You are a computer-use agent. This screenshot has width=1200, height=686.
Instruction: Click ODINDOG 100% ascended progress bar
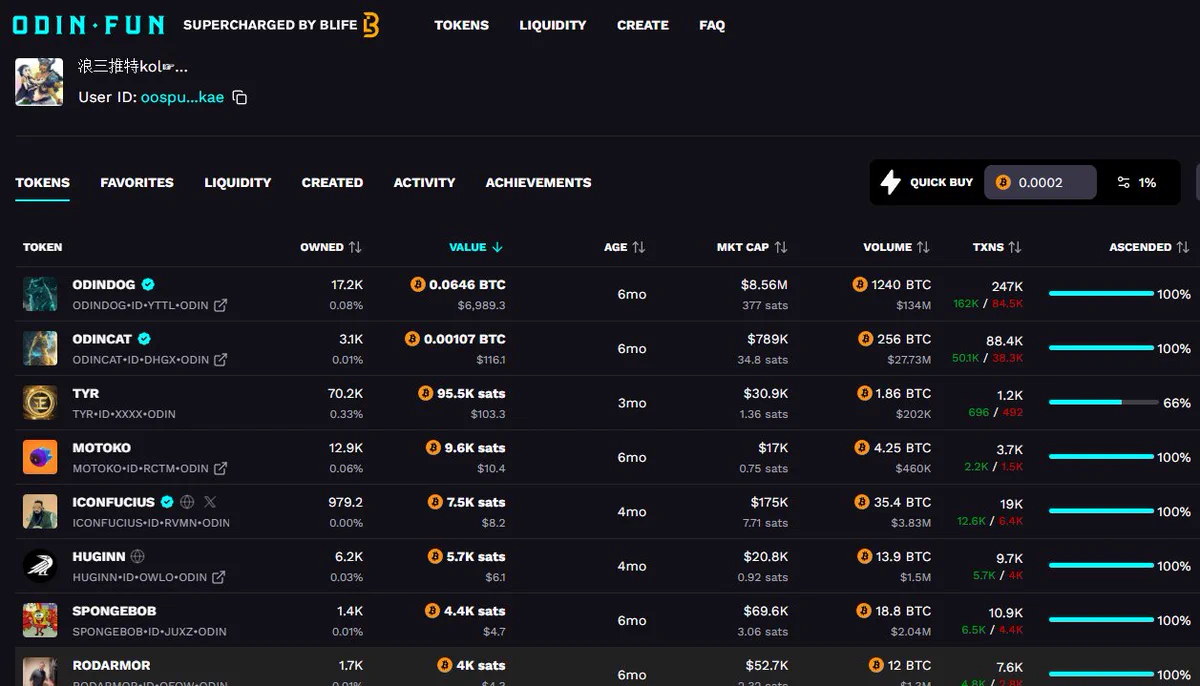click(x=1101, y=294)
